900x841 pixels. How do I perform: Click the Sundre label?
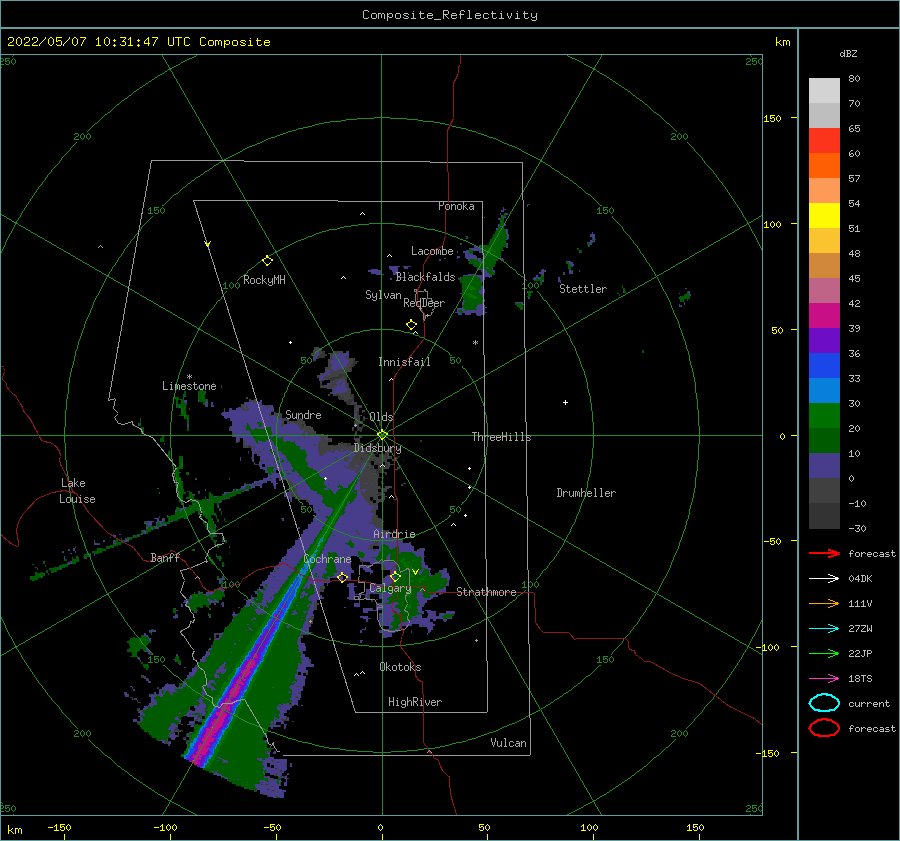click(303, 415)
